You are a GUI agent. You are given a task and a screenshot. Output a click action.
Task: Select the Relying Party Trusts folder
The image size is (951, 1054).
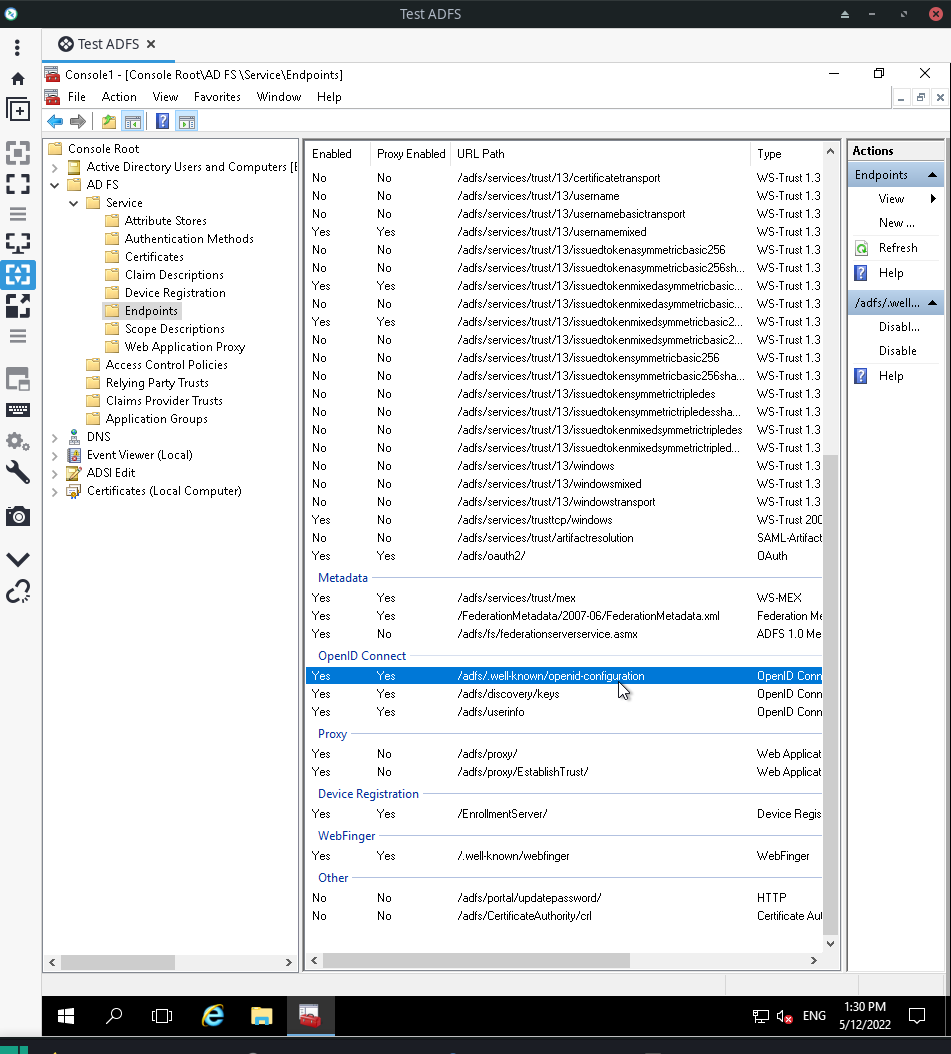(x=157, y=383)
